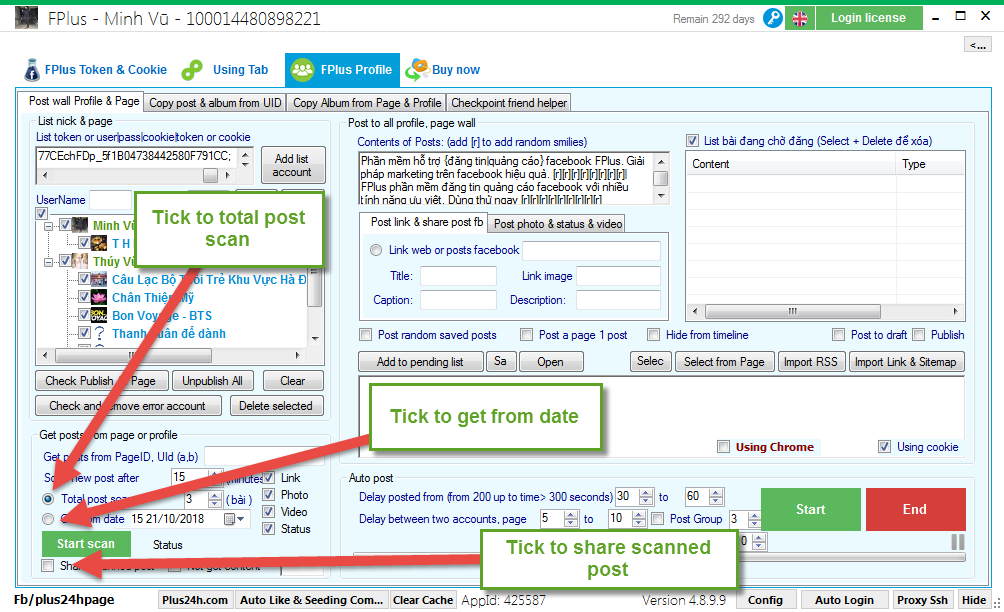The width and height of the screenshot is (1004, 612).
Task: Click the blue key license icon
Action: coord(773,18)
